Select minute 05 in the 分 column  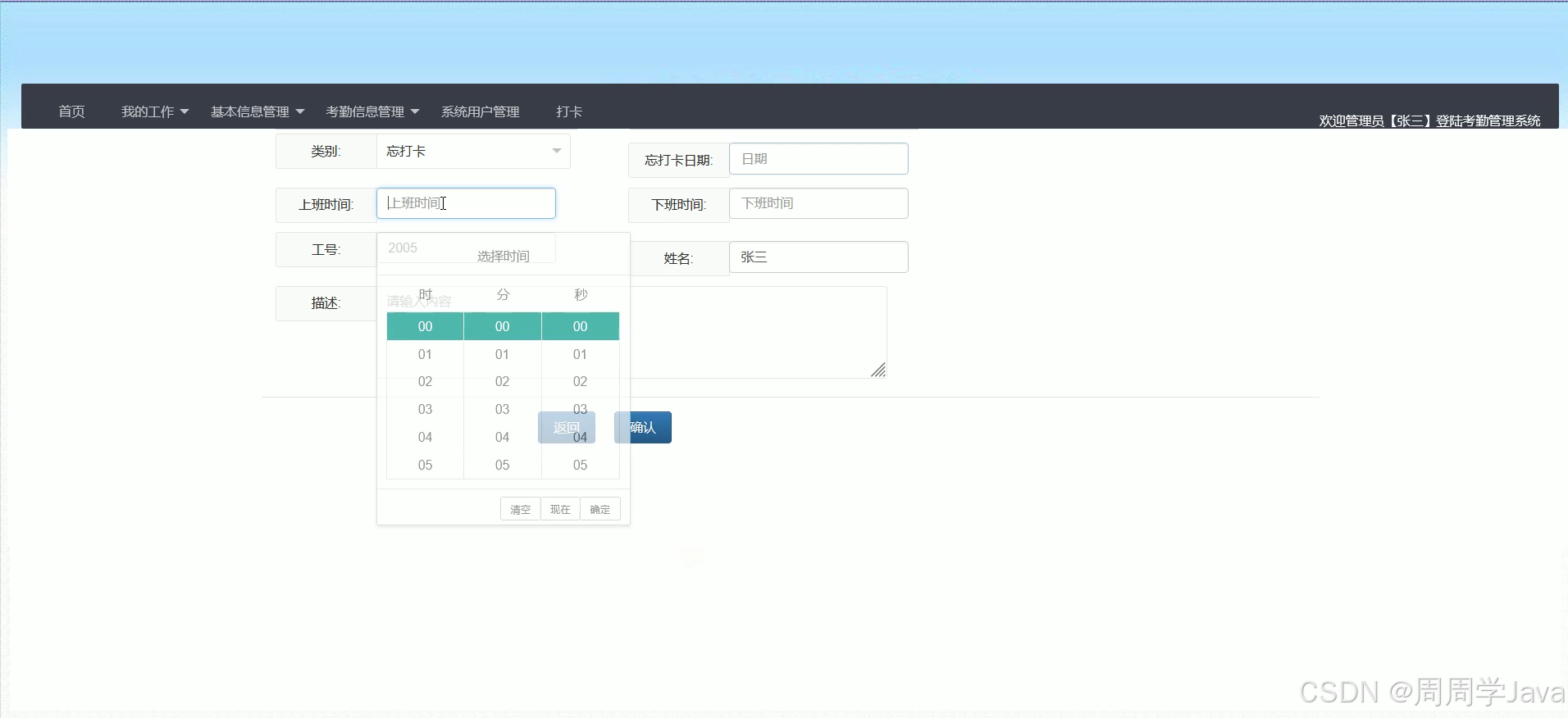pos(503,465)
